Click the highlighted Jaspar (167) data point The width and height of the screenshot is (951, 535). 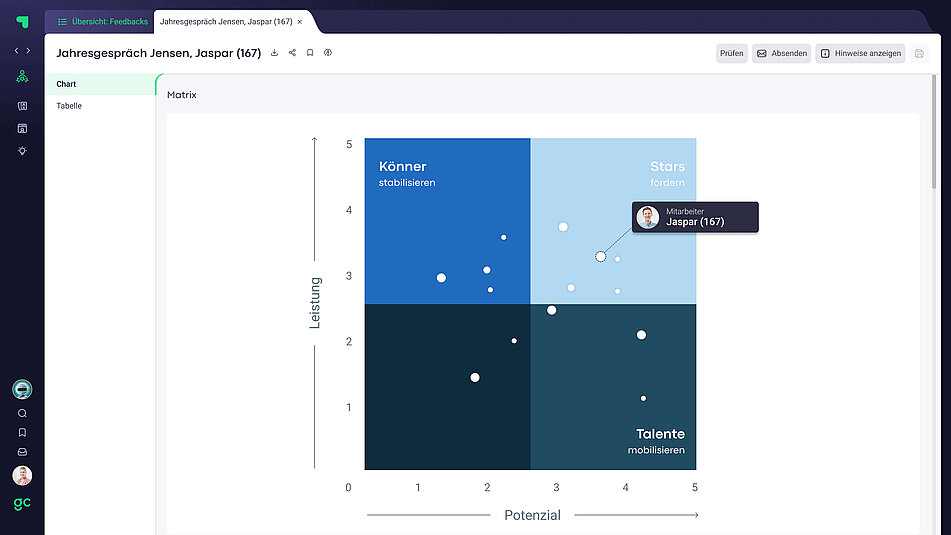pyautogui.click(x=600, y=257)
